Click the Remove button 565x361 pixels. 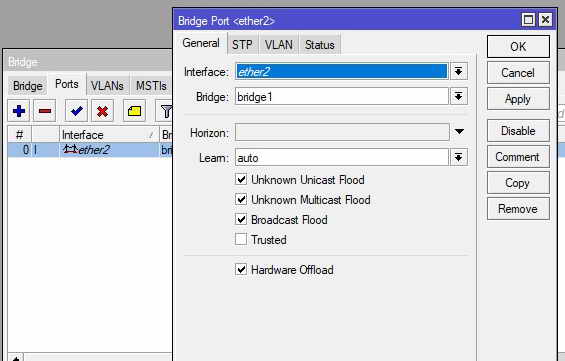coord(518,209)
